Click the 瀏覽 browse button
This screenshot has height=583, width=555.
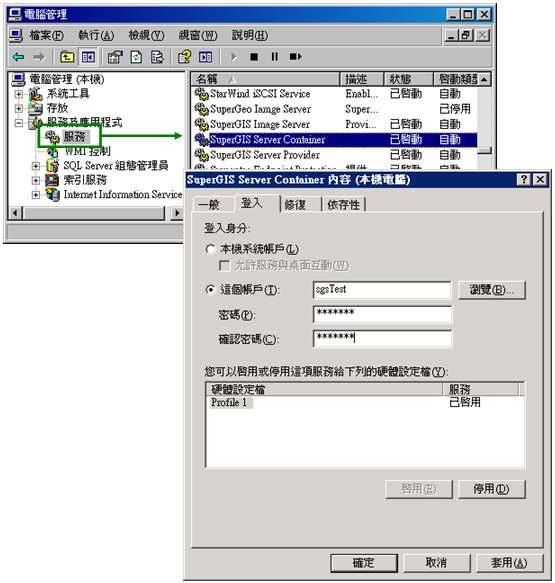pyautogui.click(x=491, y=290)
